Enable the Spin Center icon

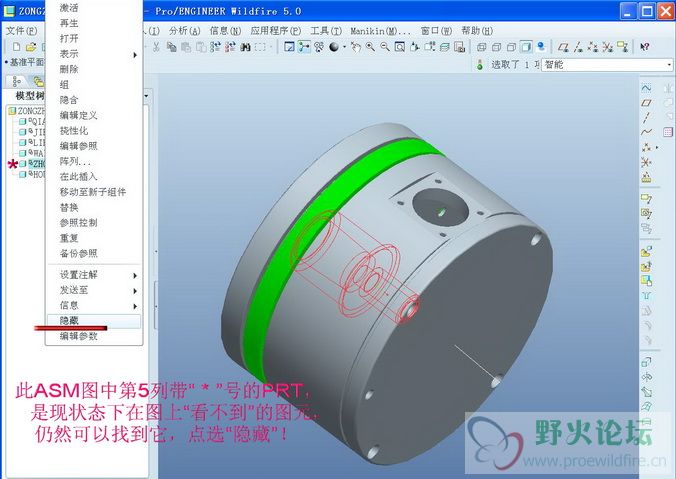tap(304, 47)
